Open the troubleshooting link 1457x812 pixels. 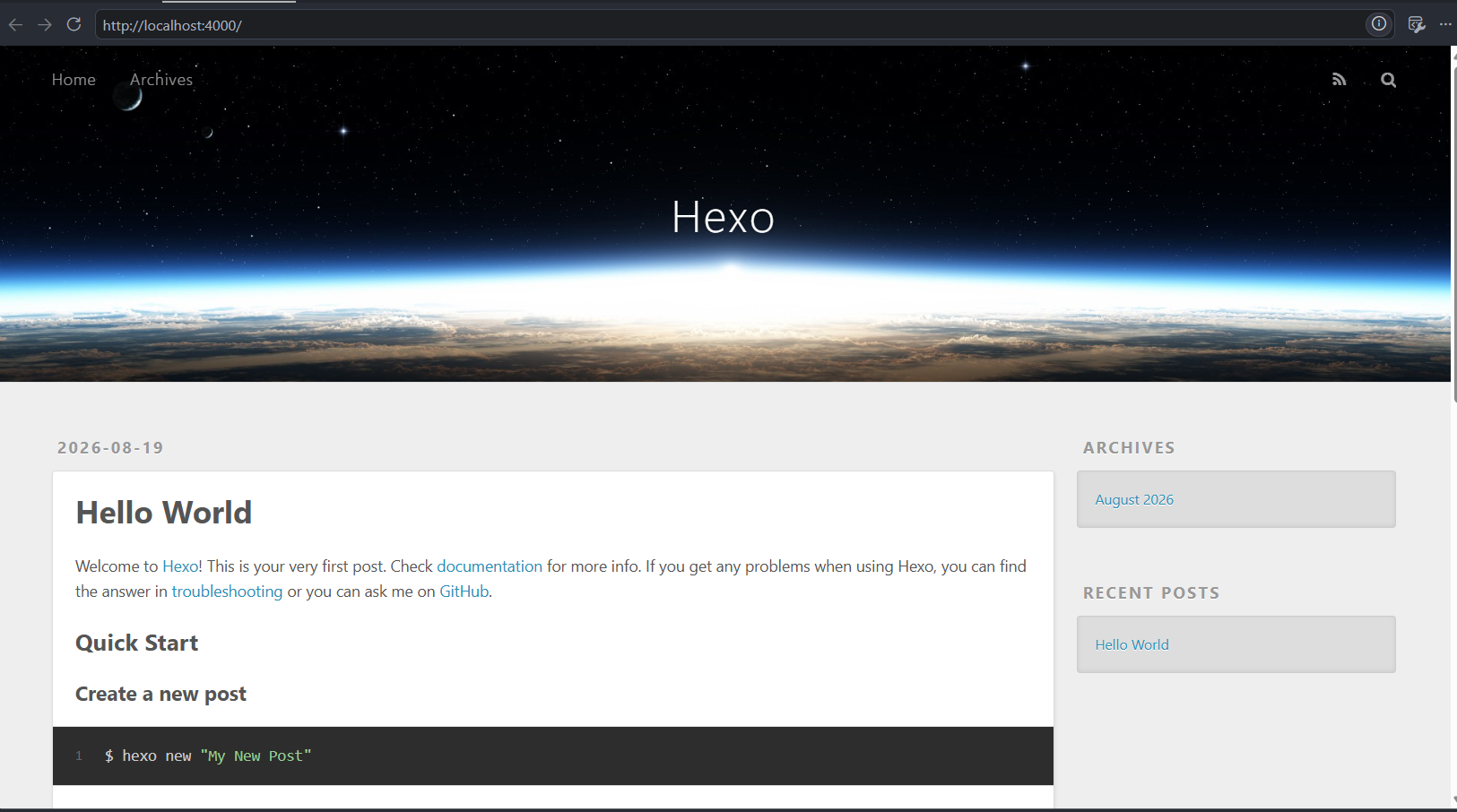(227, 592)
